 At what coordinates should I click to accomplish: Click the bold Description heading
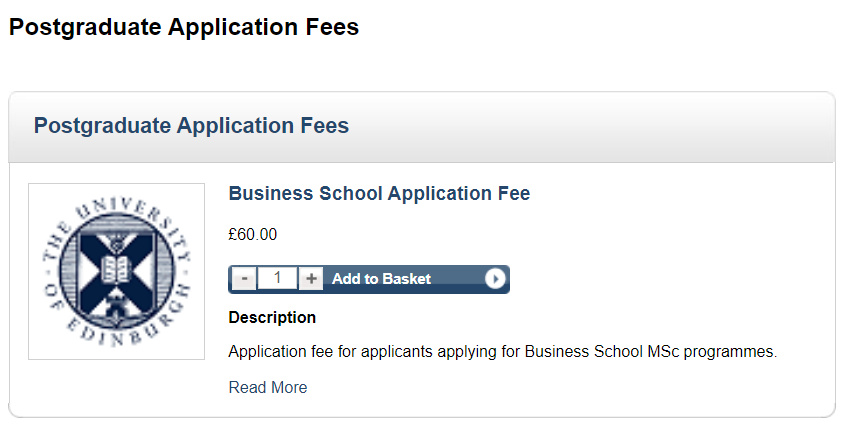tap(272, 317)
